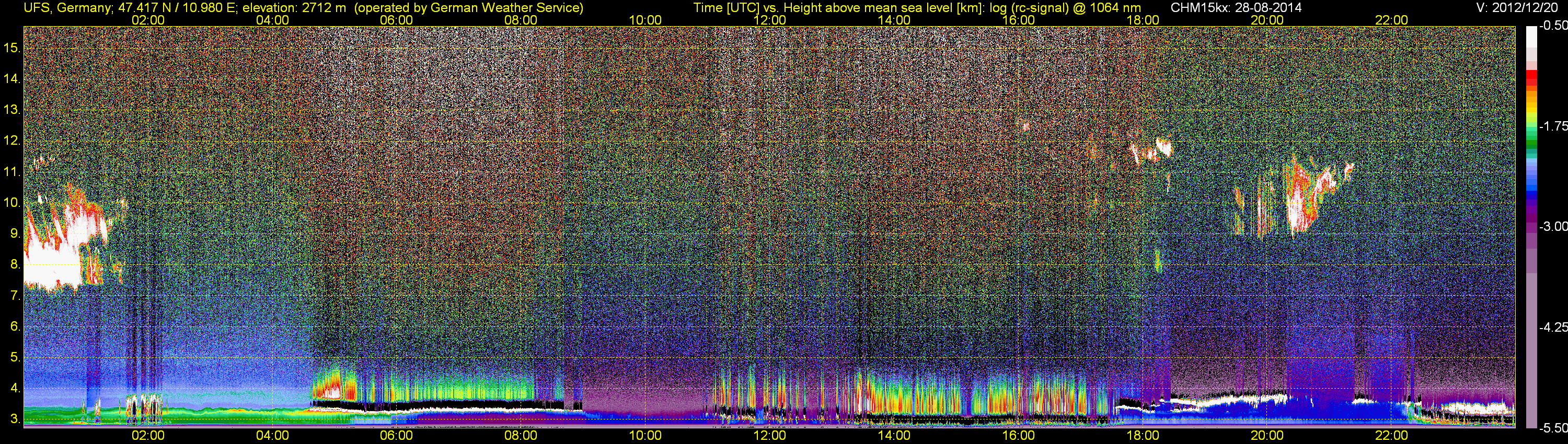Click the 20:00 label on the upper time axis

(1267, 20)
